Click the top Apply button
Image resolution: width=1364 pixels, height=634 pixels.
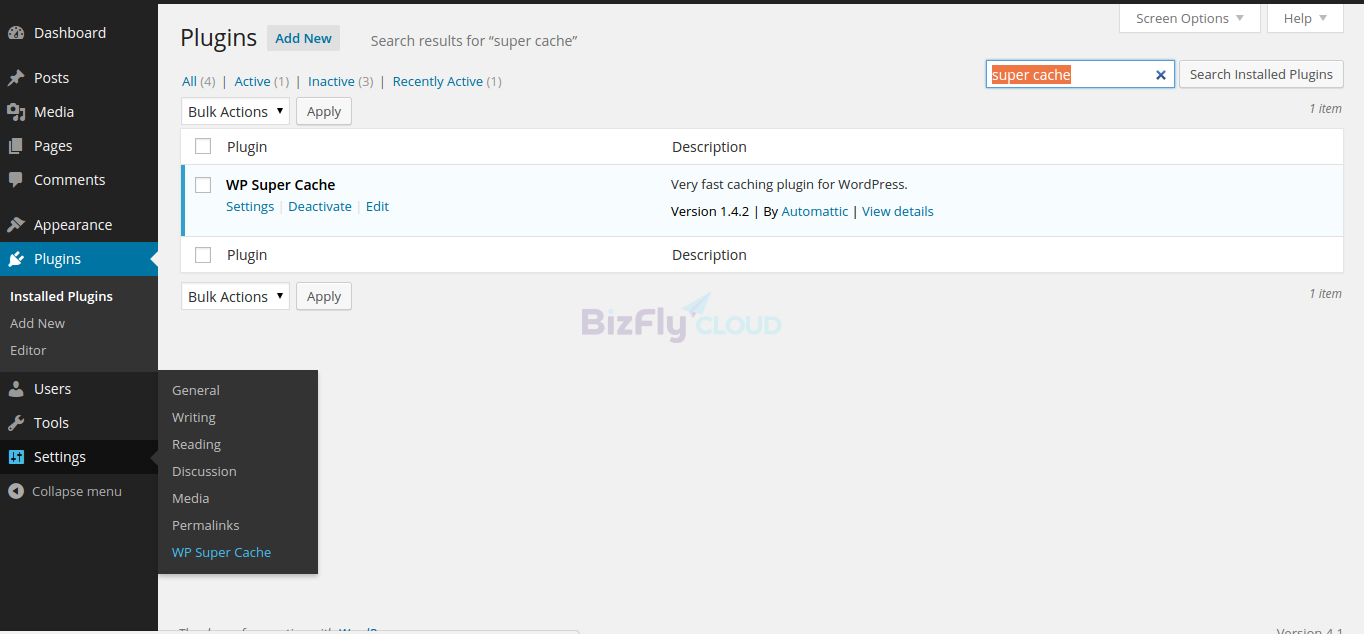tap(324, 111)
